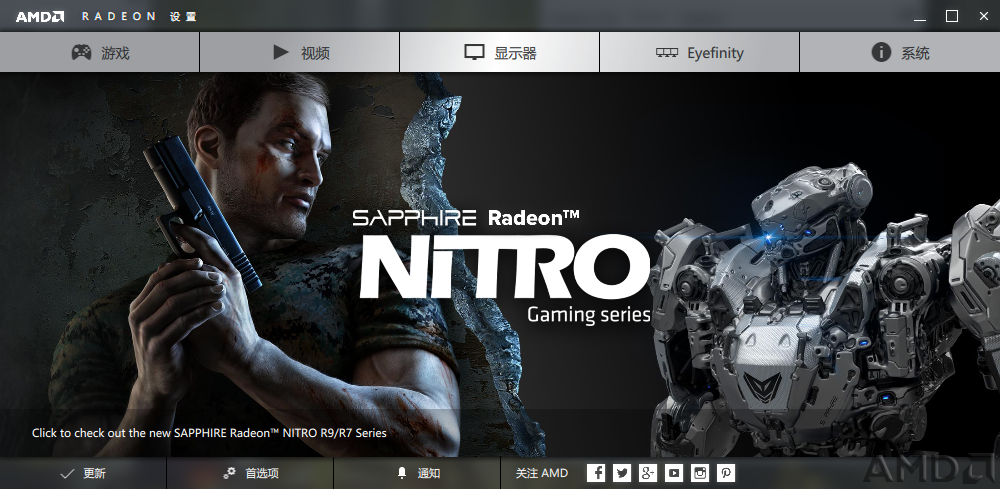Click the Google Plus icon
This screenshot has width=1000, height=489.
[648, 472]
